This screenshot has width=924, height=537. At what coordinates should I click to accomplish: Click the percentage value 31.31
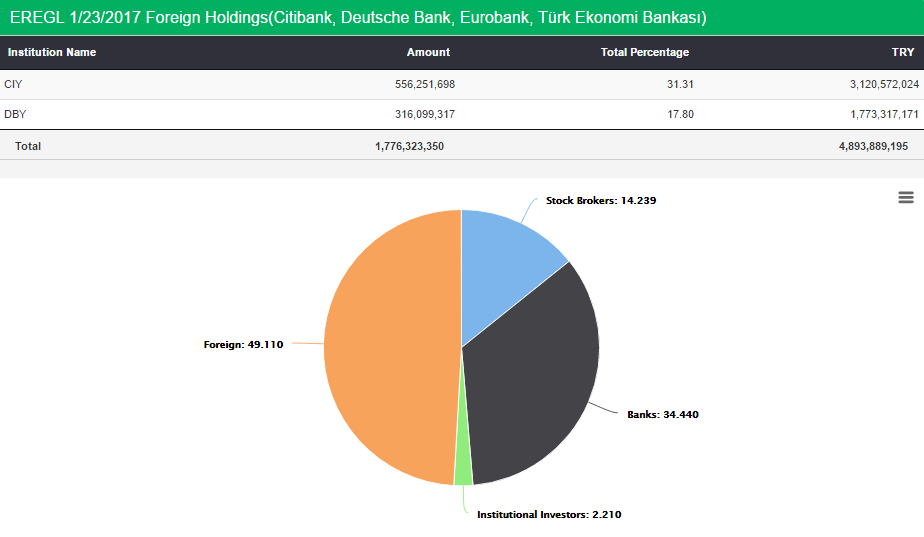pos(680,84)
